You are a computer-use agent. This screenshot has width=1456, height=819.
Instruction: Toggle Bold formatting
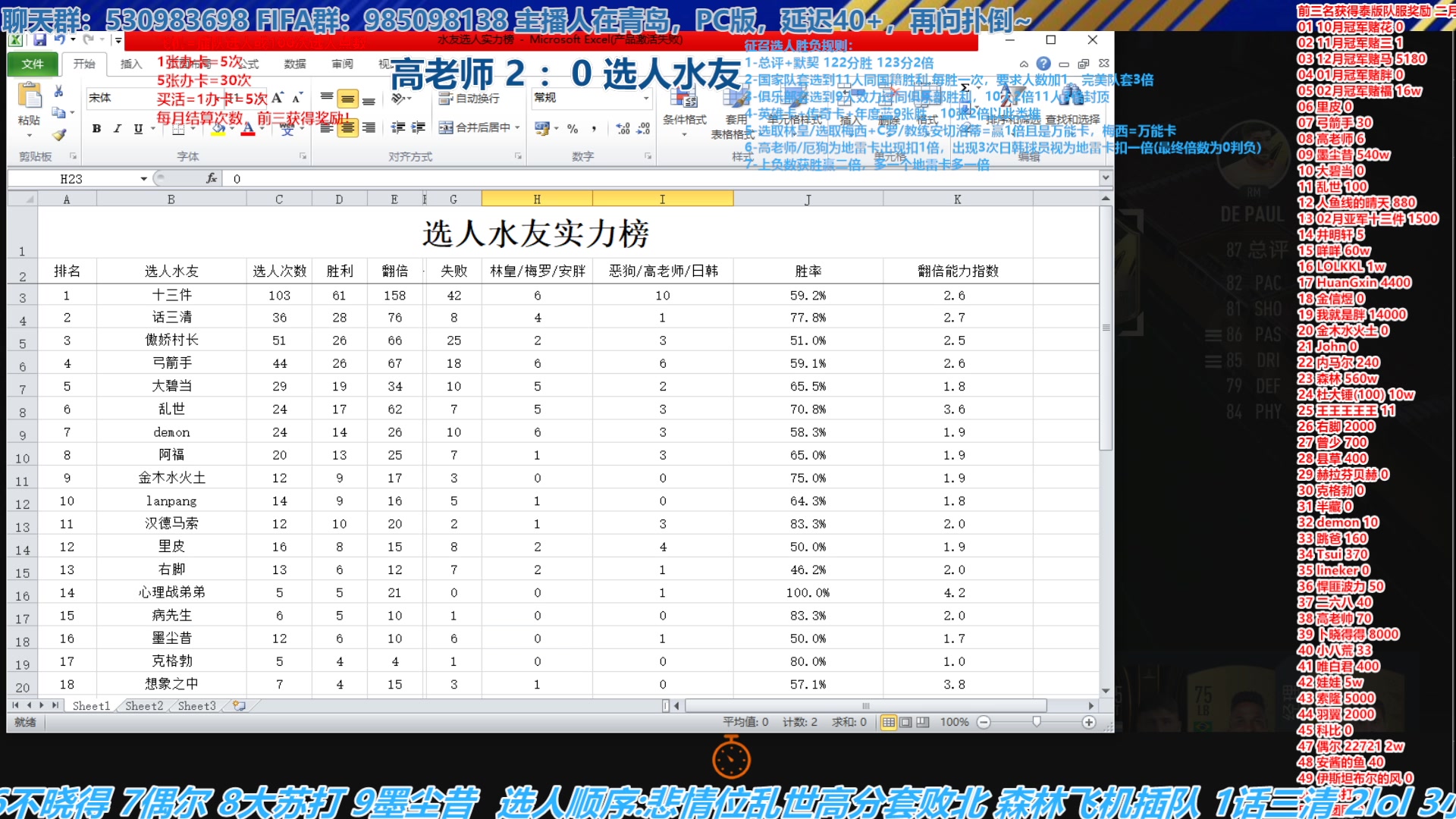click(96, 129)
